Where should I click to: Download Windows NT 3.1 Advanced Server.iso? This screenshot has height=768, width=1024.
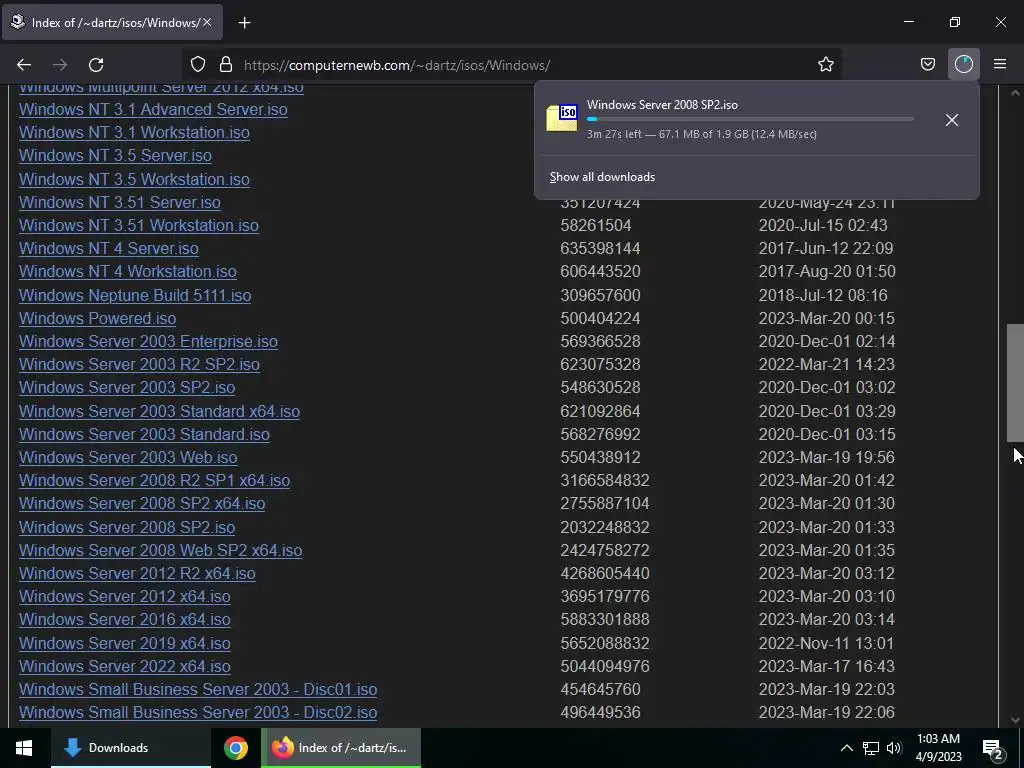coord(153,109)
